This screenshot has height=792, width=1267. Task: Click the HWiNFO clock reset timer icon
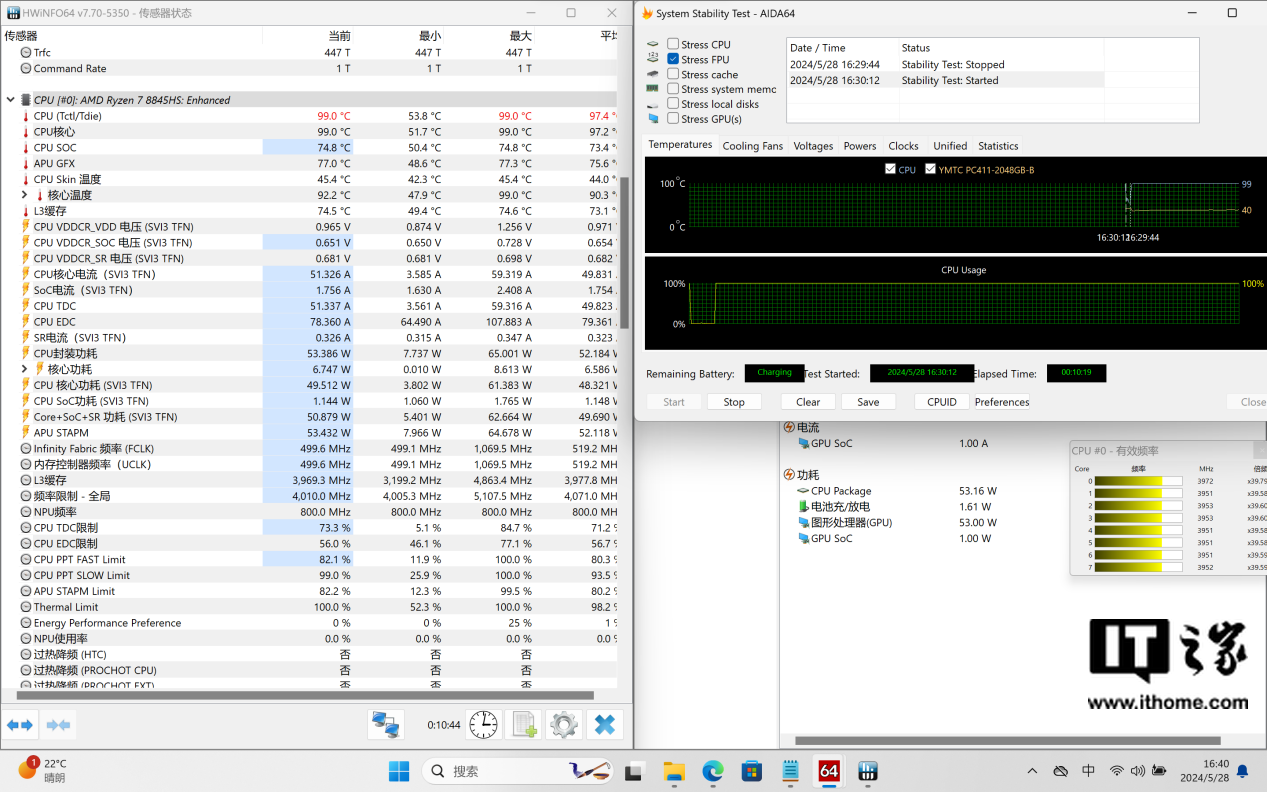(x=483, y=725)
